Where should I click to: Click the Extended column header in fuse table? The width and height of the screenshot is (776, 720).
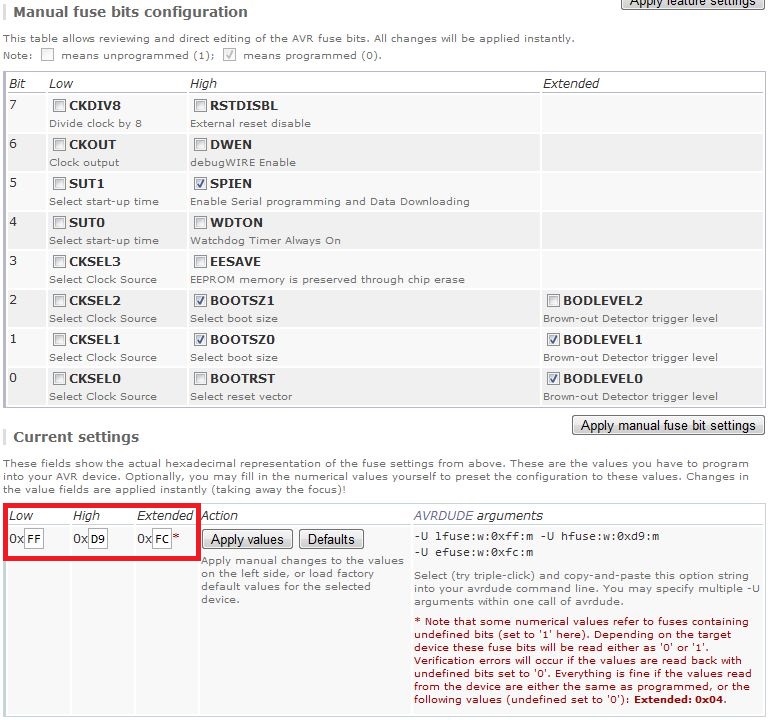click(571, 84)
